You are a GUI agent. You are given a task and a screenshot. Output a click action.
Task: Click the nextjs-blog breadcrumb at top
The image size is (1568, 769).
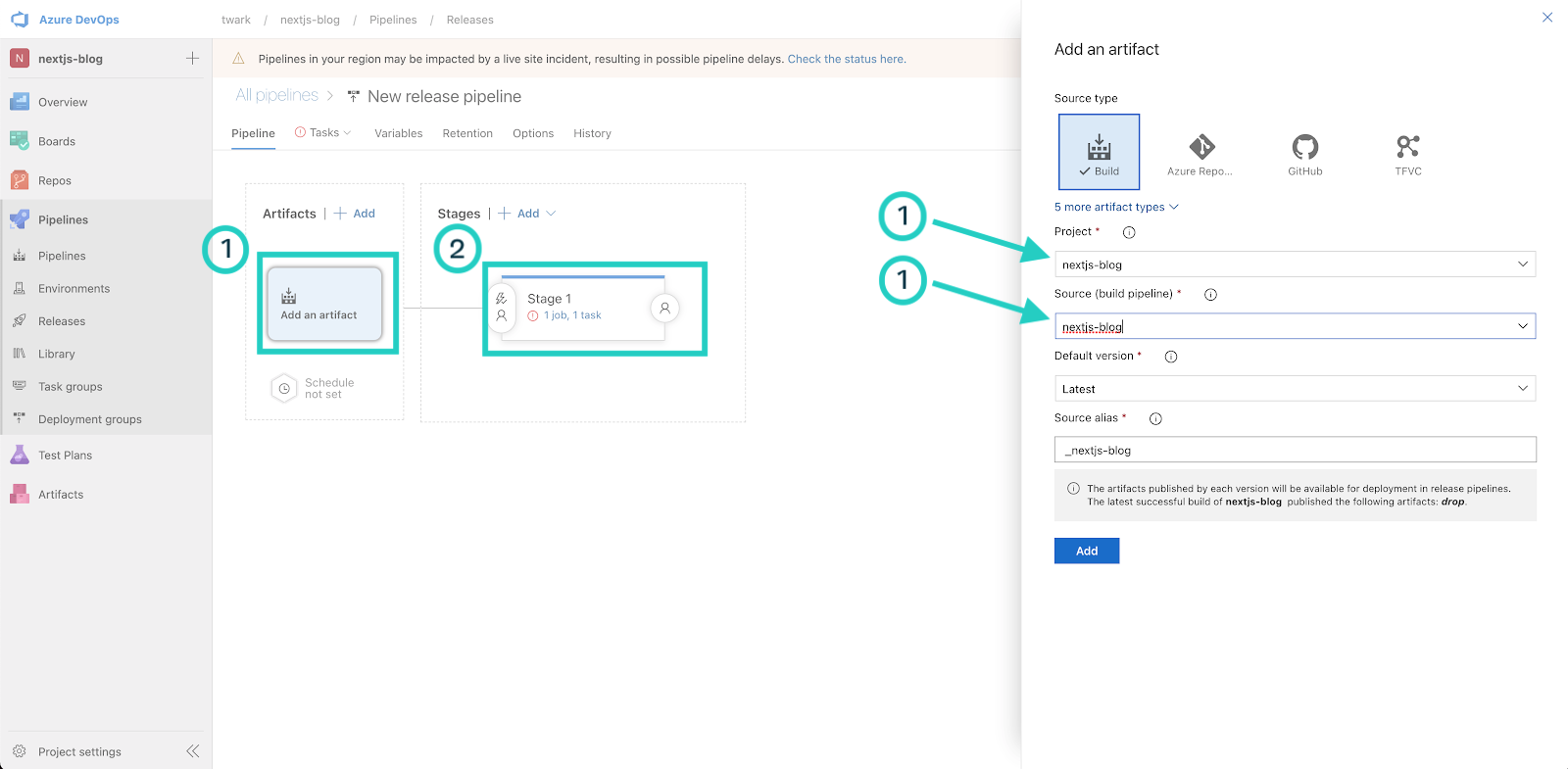(x=310, y=20)
